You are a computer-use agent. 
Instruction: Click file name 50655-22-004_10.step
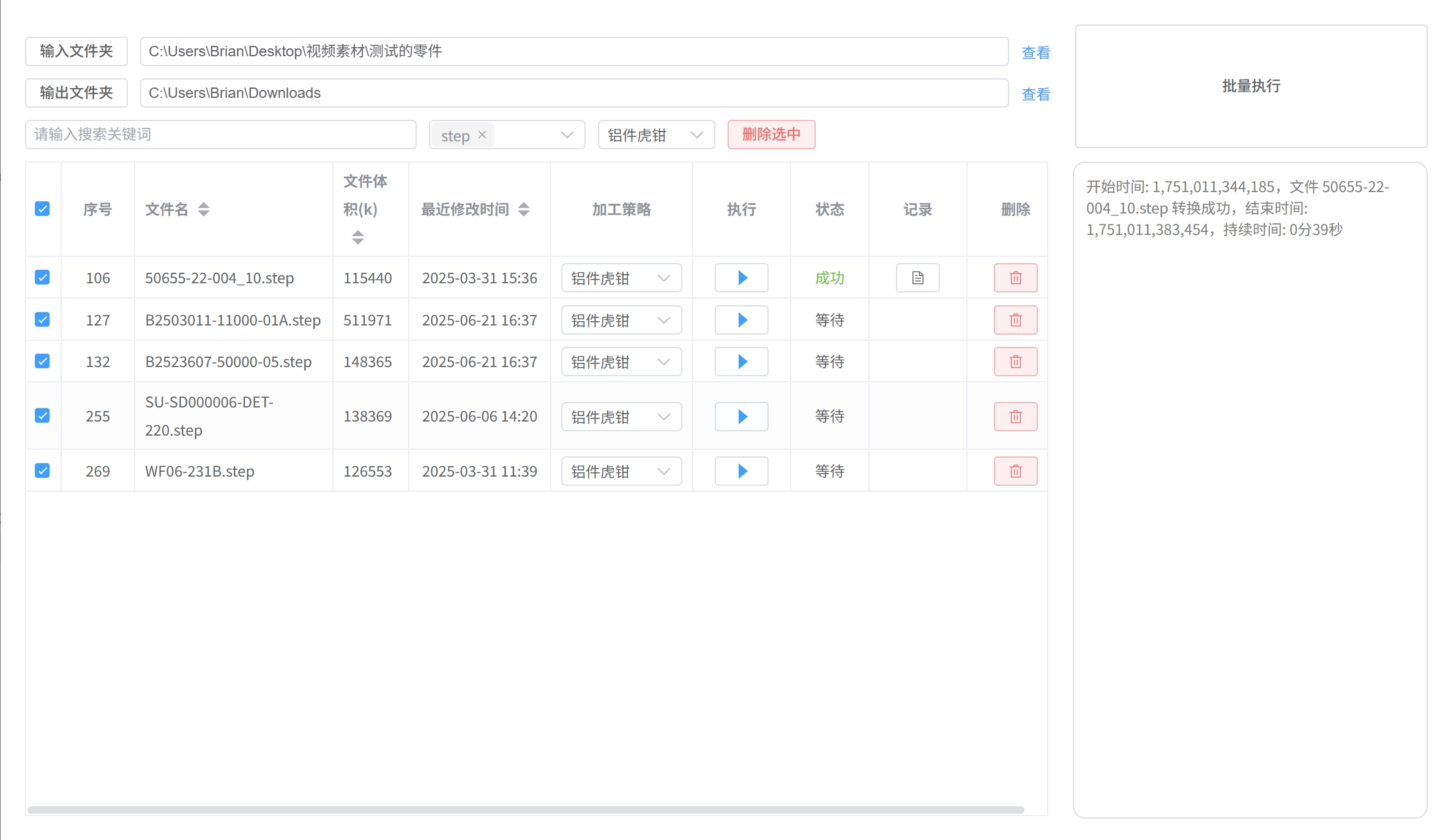(x=219, y=278)
